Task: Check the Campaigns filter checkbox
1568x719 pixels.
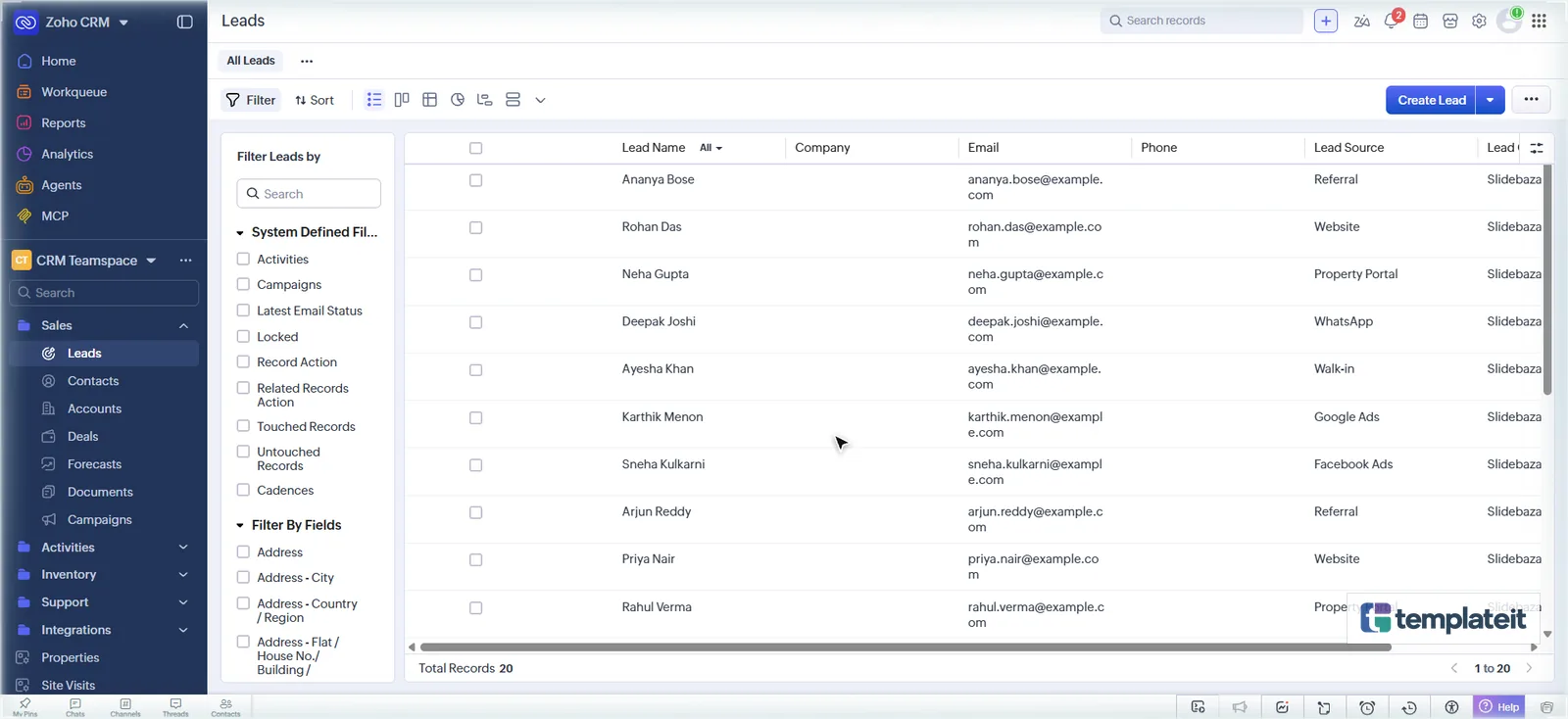Action: (x=243, y=284)
